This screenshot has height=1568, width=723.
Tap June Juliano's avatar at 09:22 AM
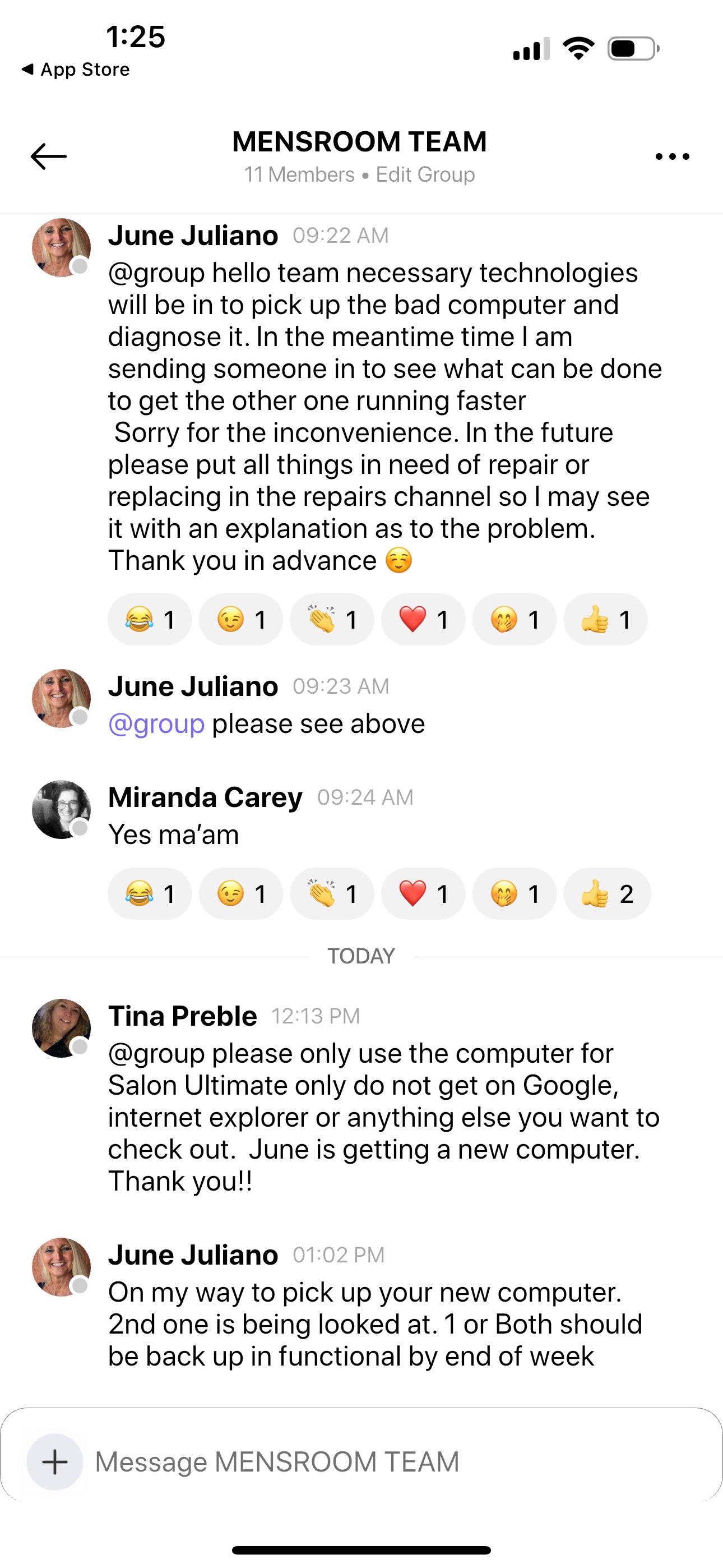62,248
